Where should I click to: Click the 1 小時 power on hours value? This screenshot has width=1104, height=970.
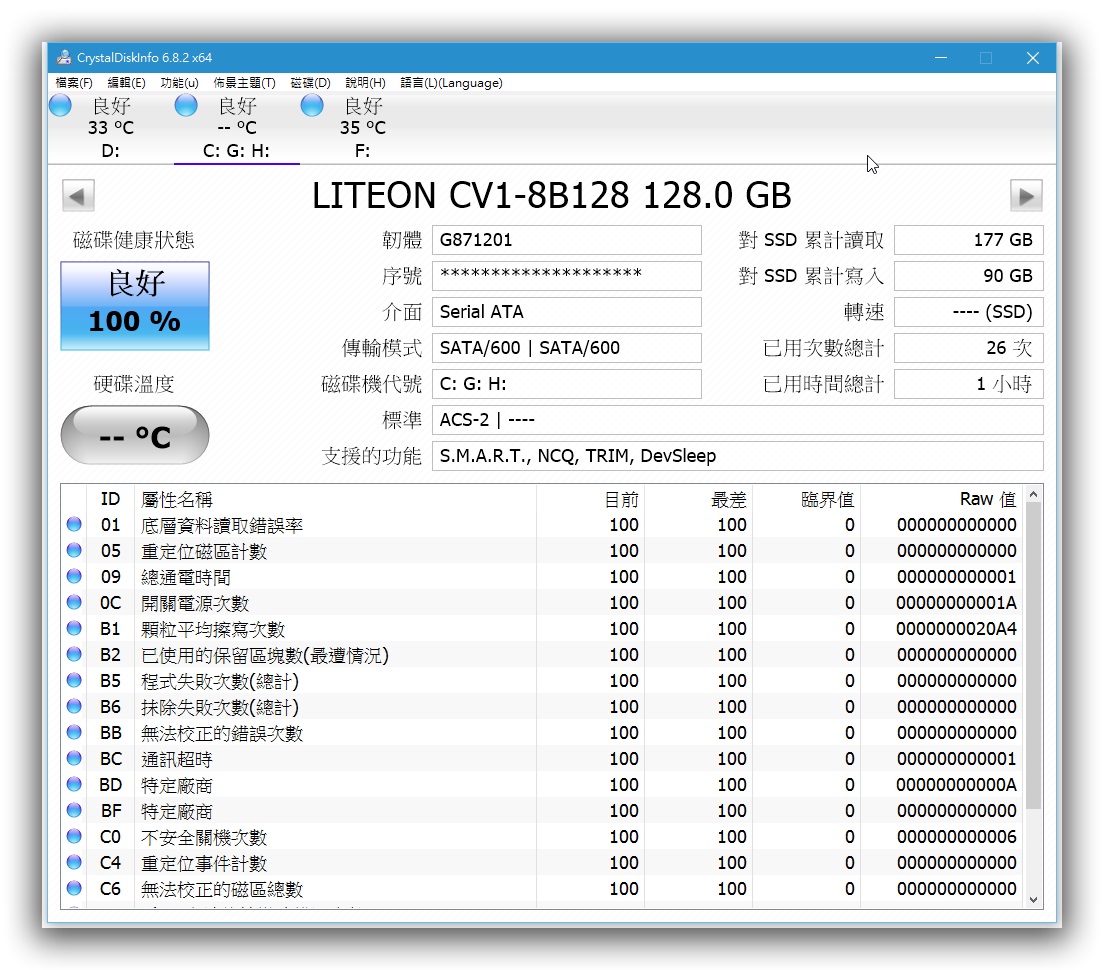968,384
